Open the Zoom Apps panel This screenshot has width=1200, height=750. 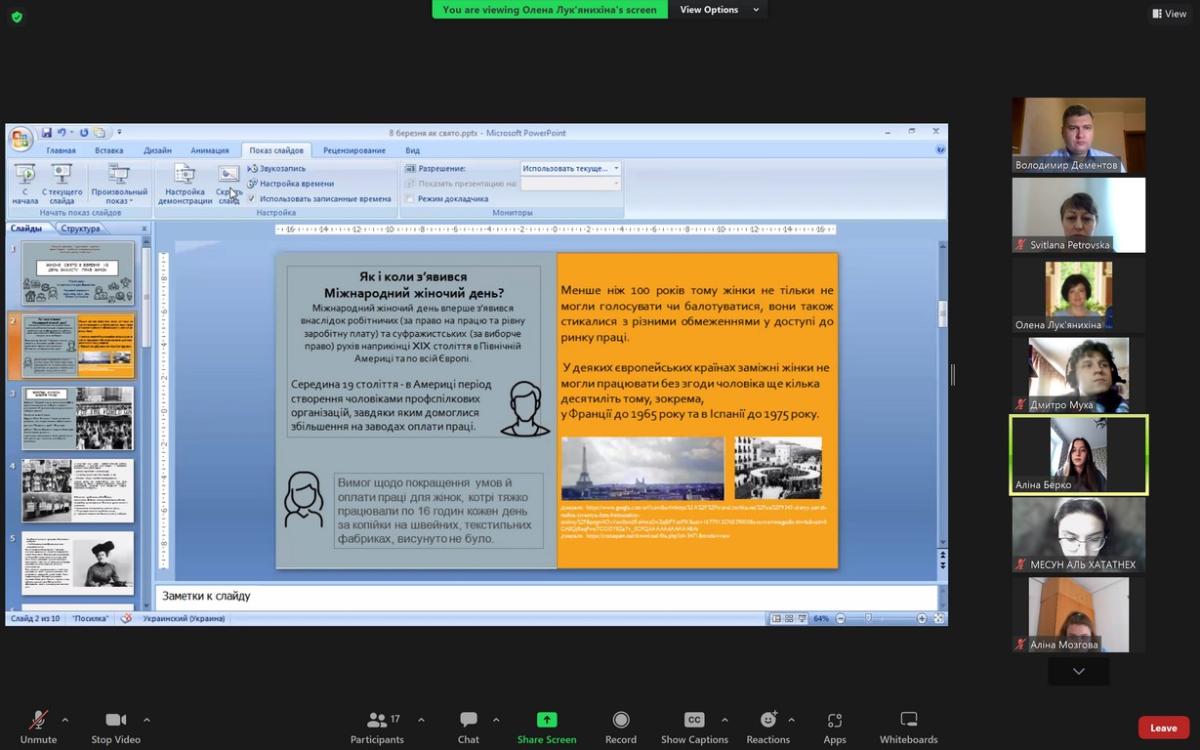click(x=835, y=721)
